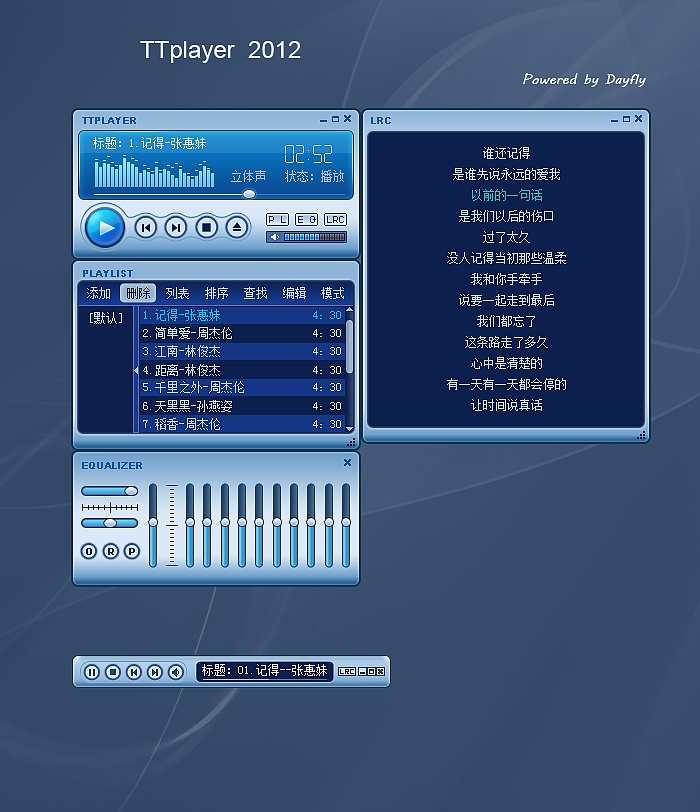700x812 pixels.
Task: Click the equalizer O button
Action: pos(89,551)
